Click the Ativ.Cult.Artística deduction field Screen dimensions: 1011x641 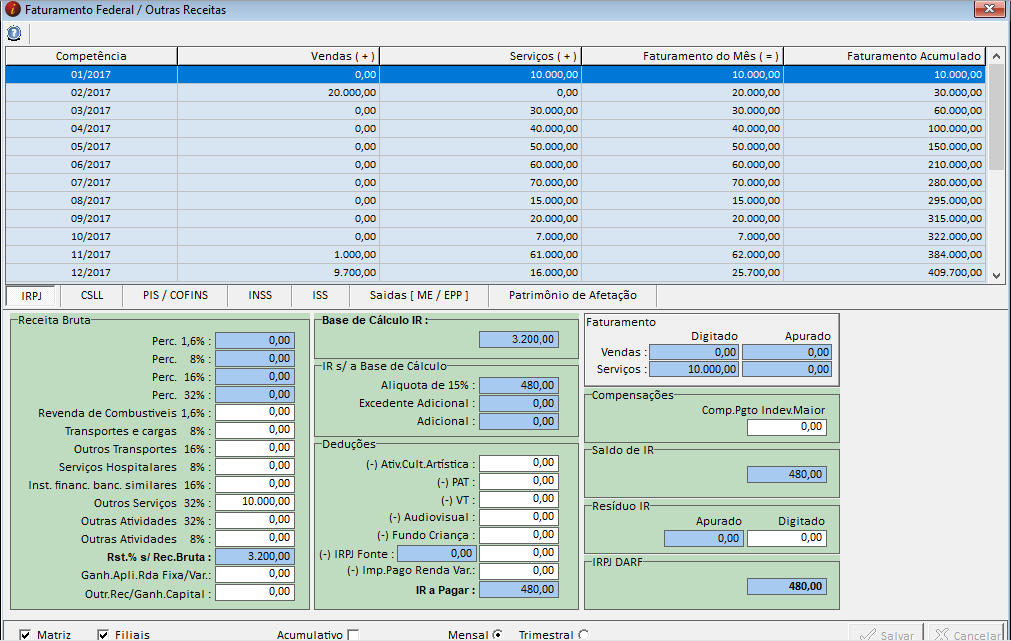[x=519, y=463]
